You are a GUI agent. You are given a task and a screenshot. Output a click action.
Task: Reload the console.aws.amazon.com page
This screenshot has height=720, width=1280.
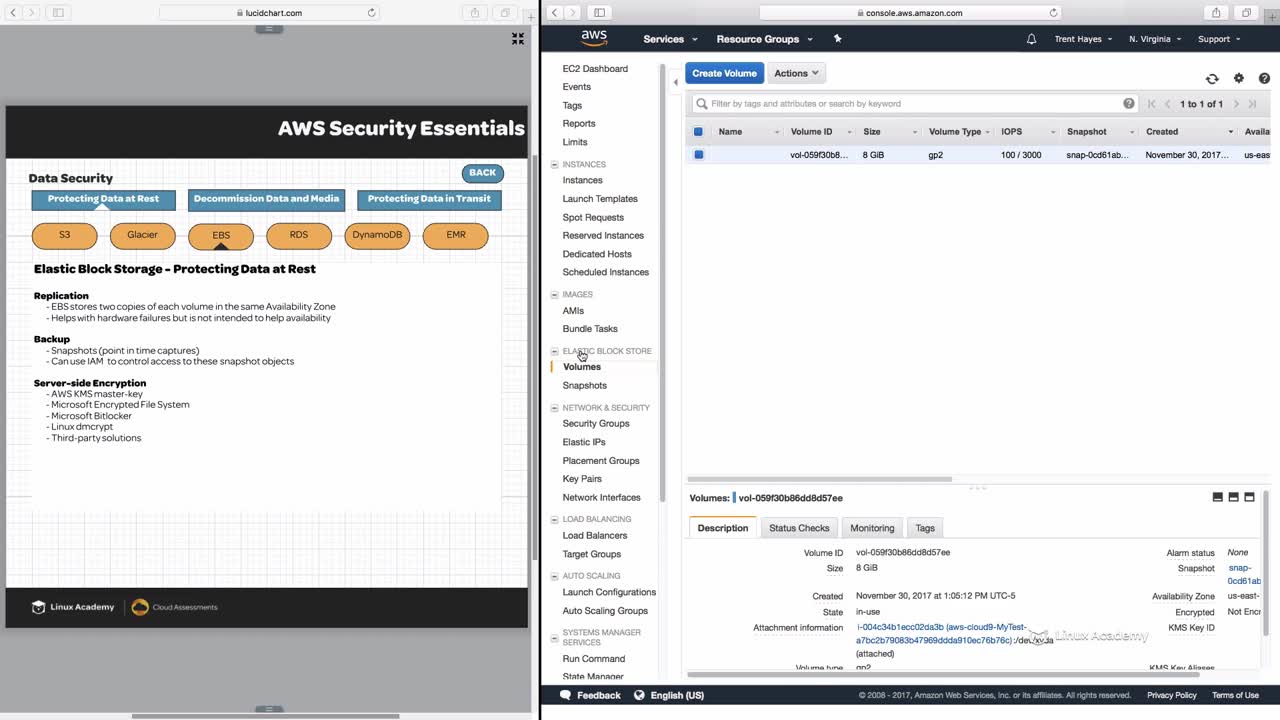point(1053,13)
